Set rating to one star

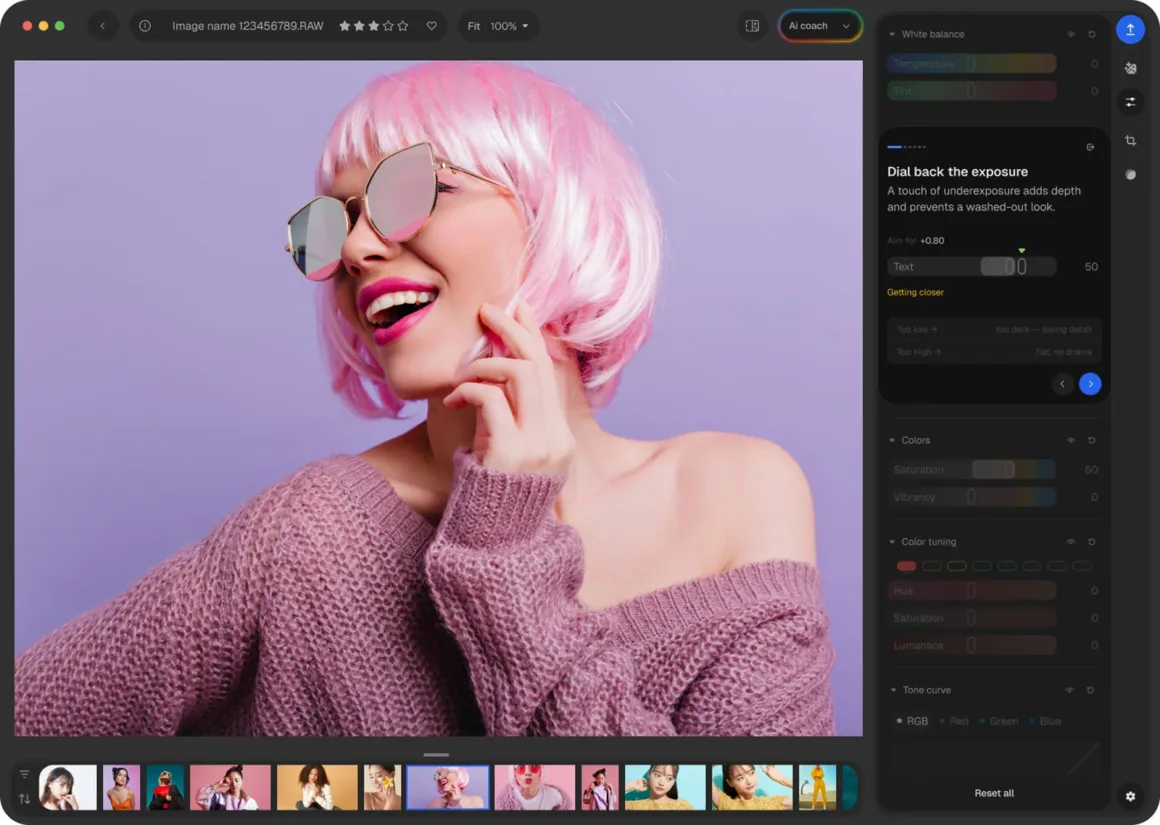coord(345,26)
